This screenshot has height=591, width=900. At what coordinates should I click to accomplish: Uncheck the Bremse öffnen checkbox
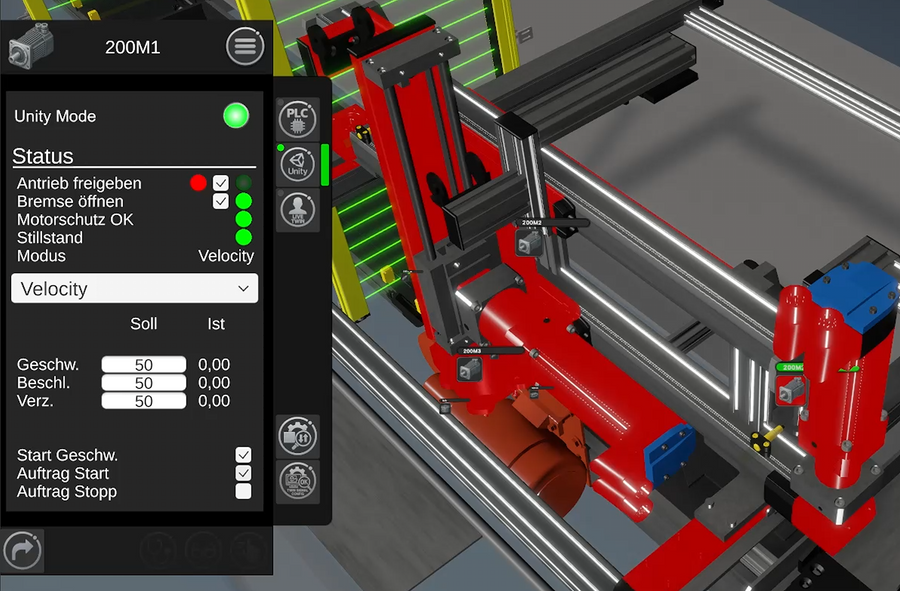tap(221, 201)
